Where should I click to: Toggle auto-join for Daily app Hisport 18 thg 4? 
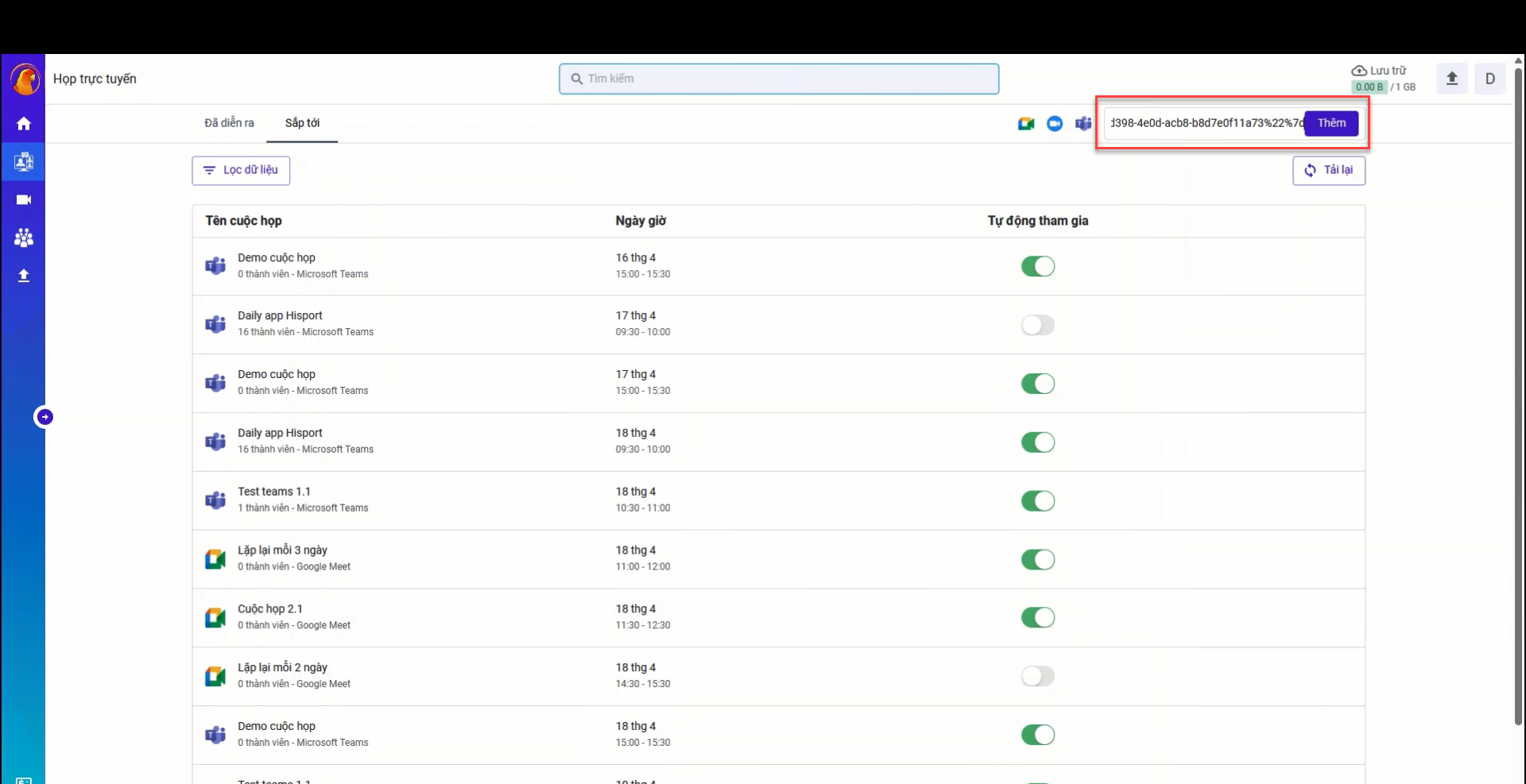click(x=1038, y=442)
